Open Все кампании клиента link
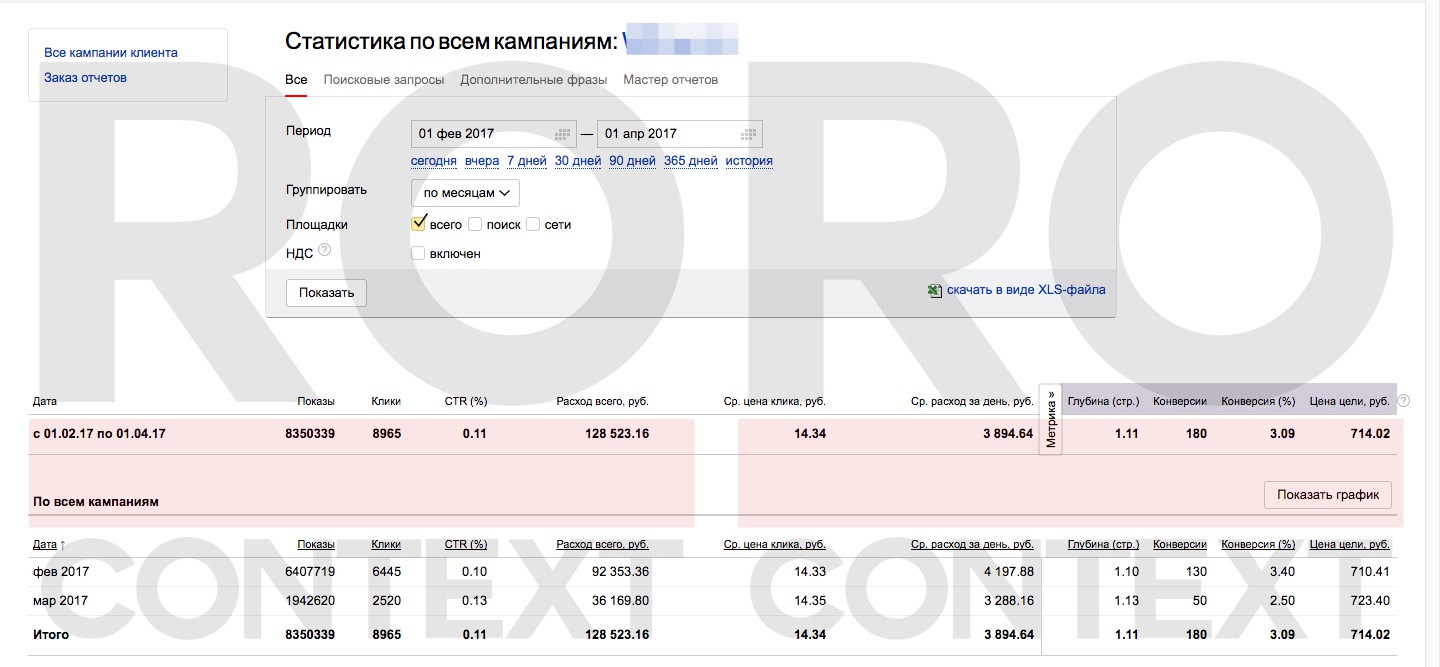This screenshot has width=1440, height=667. tap(111, 53)
